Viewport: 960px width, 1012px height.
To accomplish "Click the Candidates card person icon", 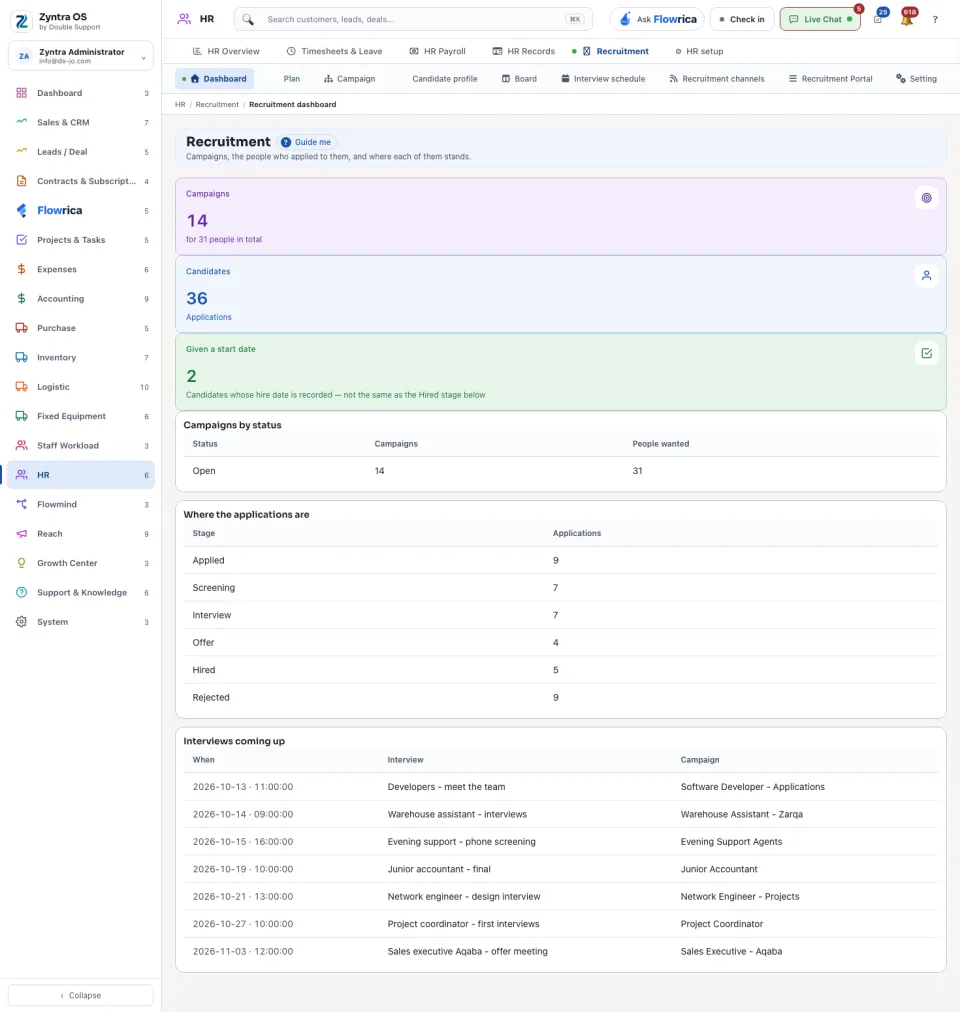I will coord(926,276).
